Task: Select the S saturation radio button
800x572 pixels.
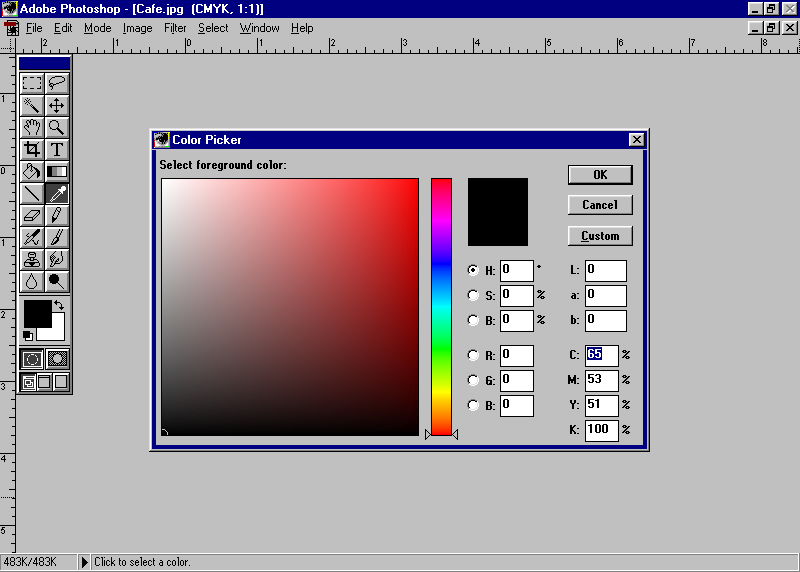Action: click(473, 295)
